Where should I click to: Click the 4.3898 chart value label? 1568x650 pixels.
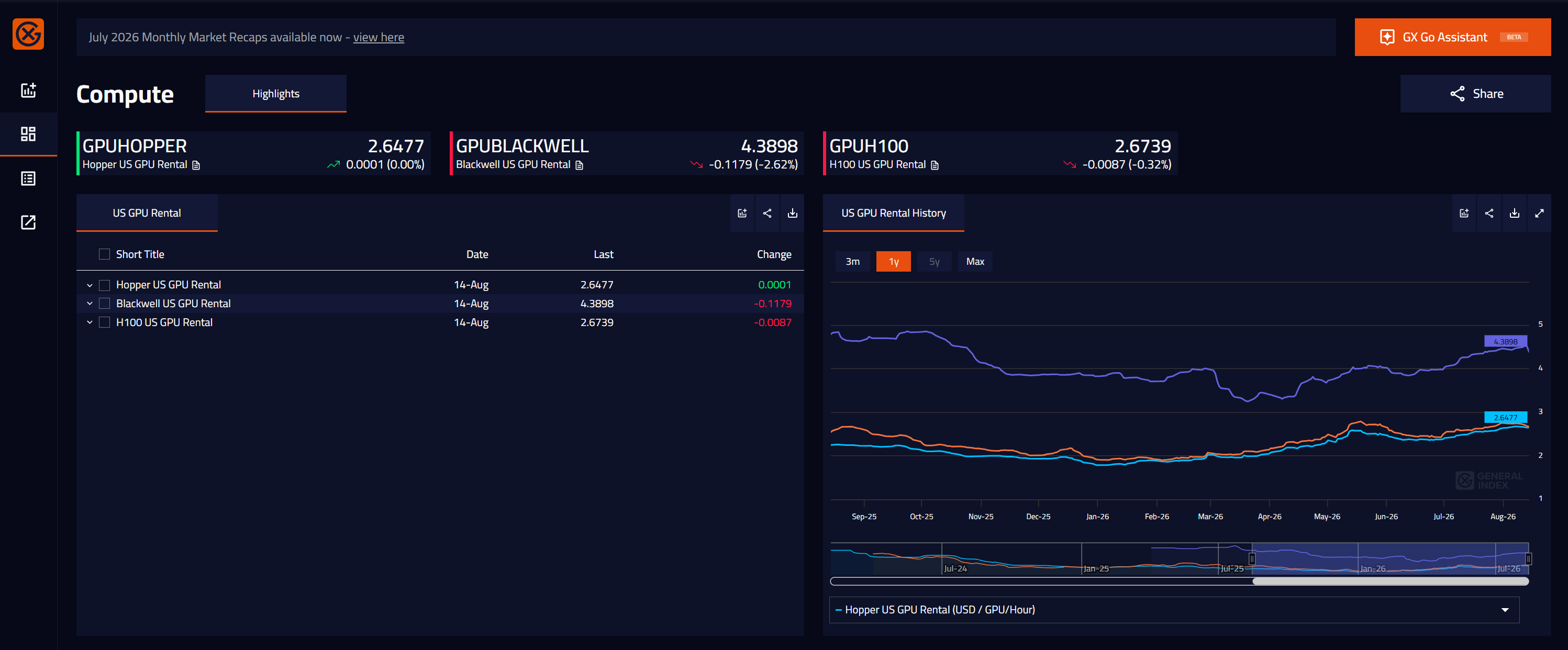(1505, 342)
